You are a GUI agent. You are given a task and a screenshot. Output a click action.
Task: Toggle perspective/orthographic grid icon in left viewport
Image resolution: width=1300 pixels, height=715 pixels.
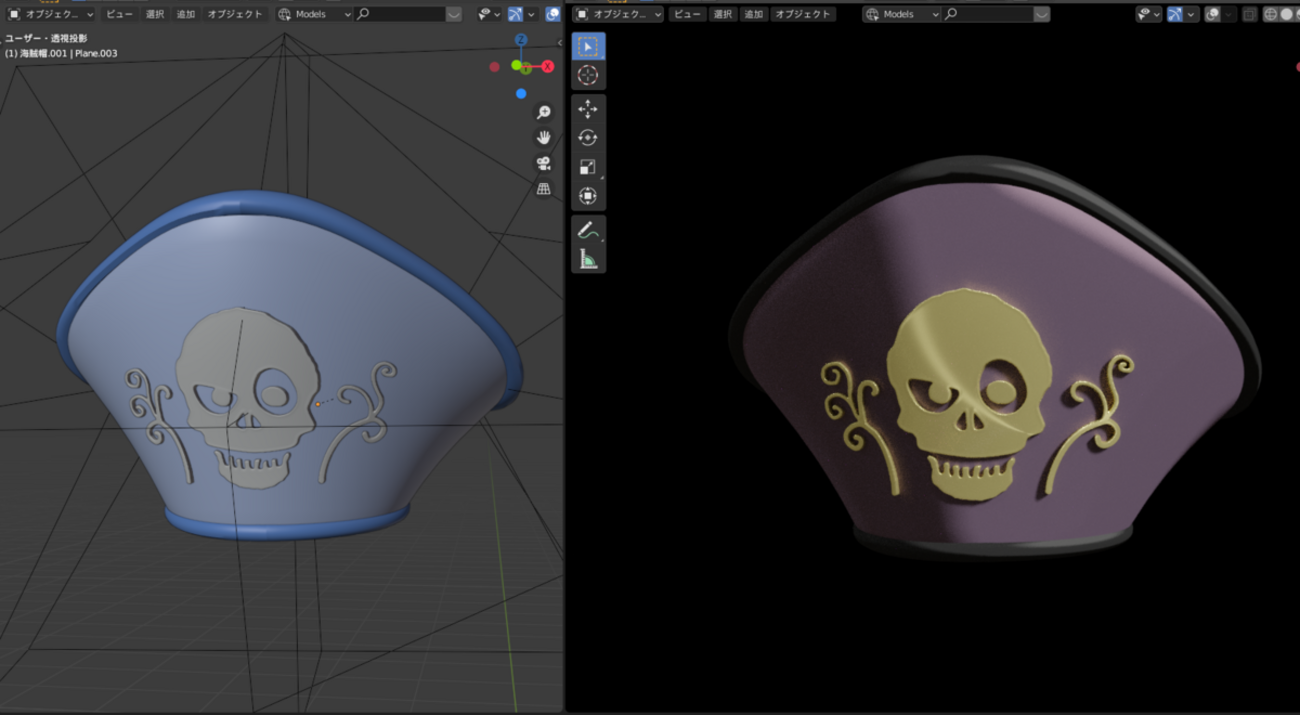point(543,188)
